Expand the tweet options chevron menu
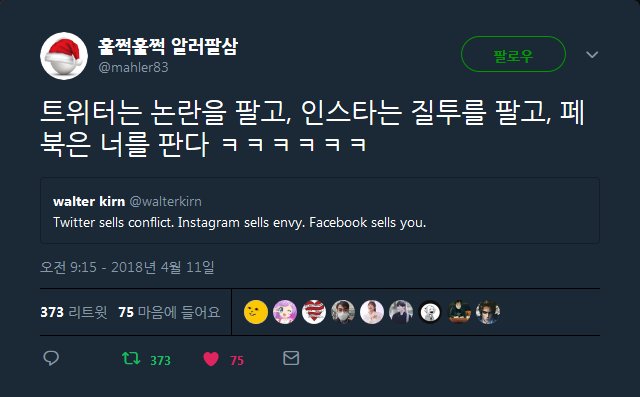 point(592,54)
